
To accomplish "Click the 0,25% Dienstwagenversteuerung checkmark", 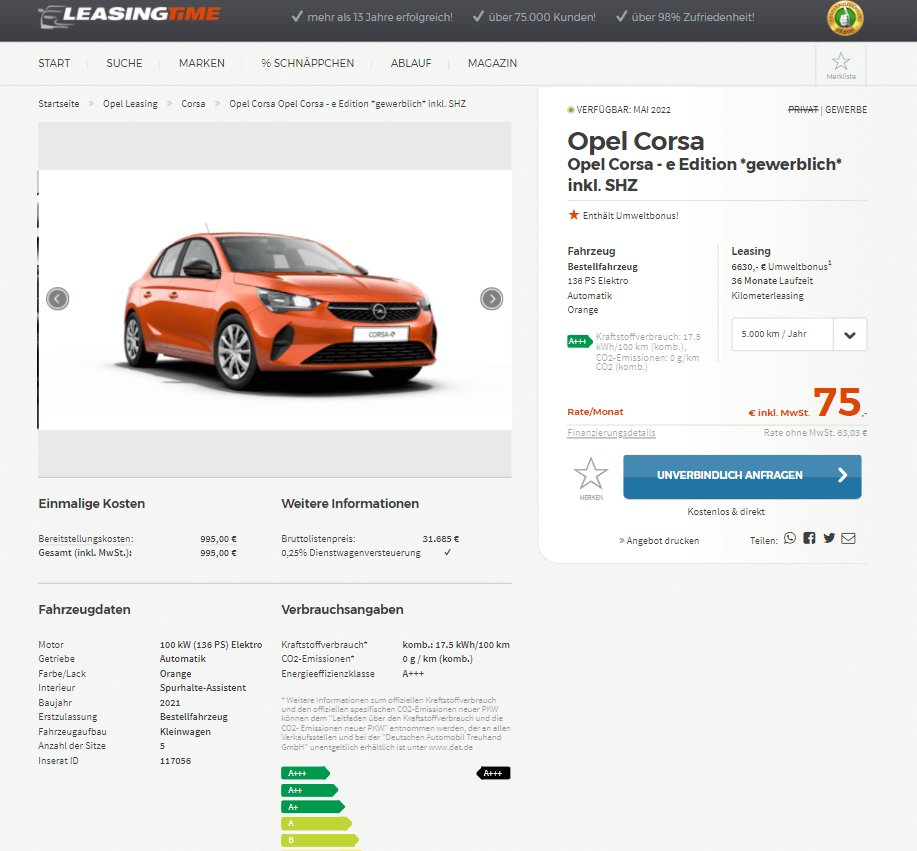I will (x=447, y=552).
